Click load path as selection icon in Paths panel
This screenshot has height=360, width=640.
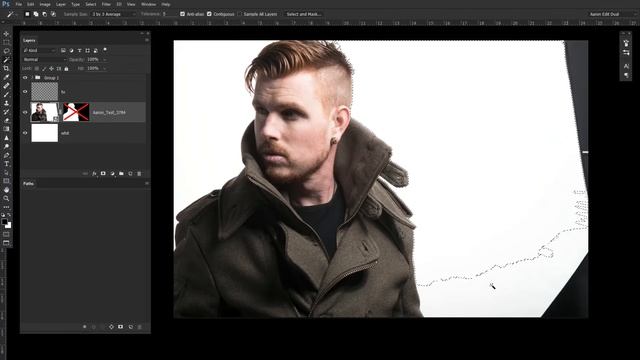tap(102, 327)
